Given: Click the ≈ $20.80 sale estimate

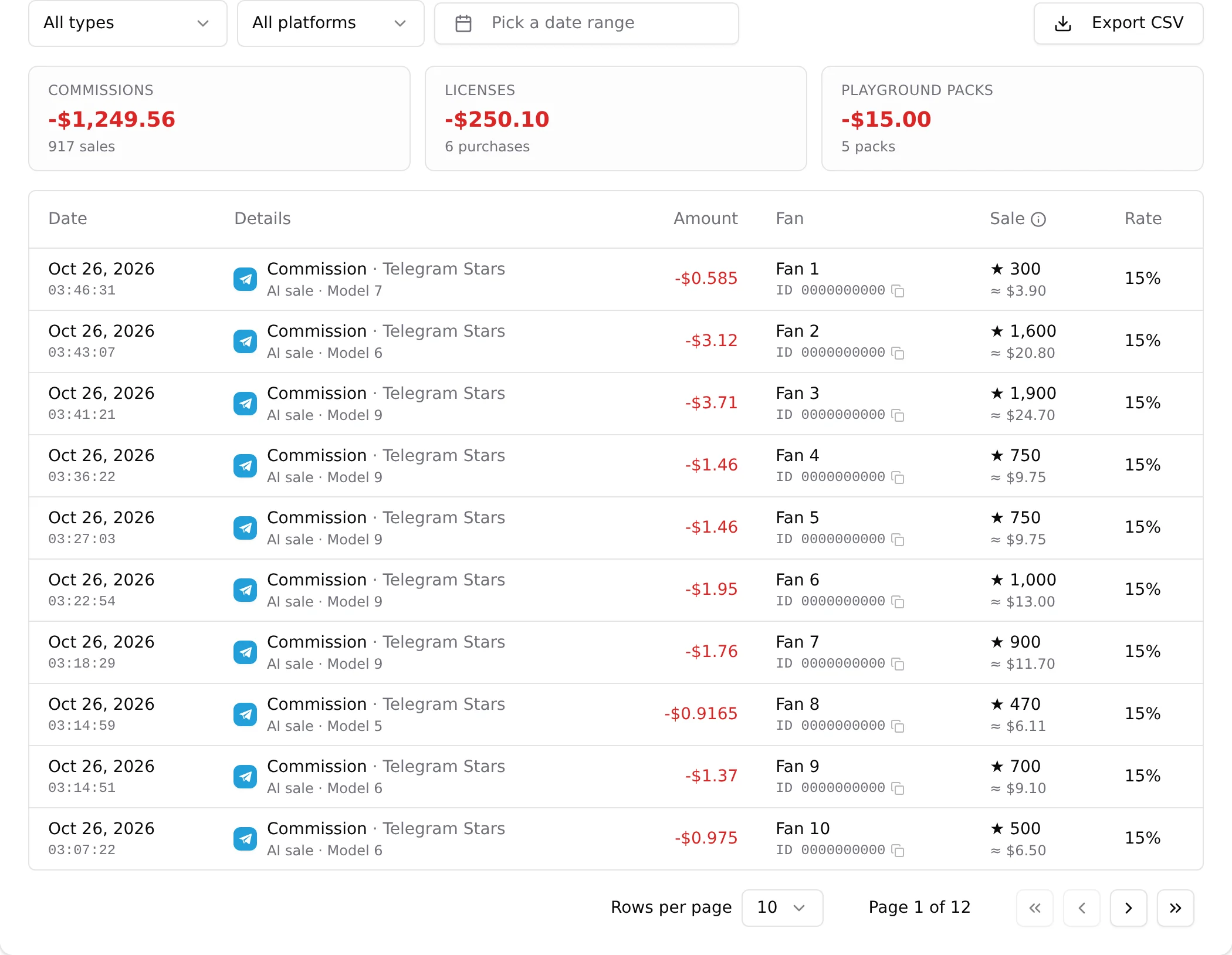Looking at the screenshot, I should 1023,353.
